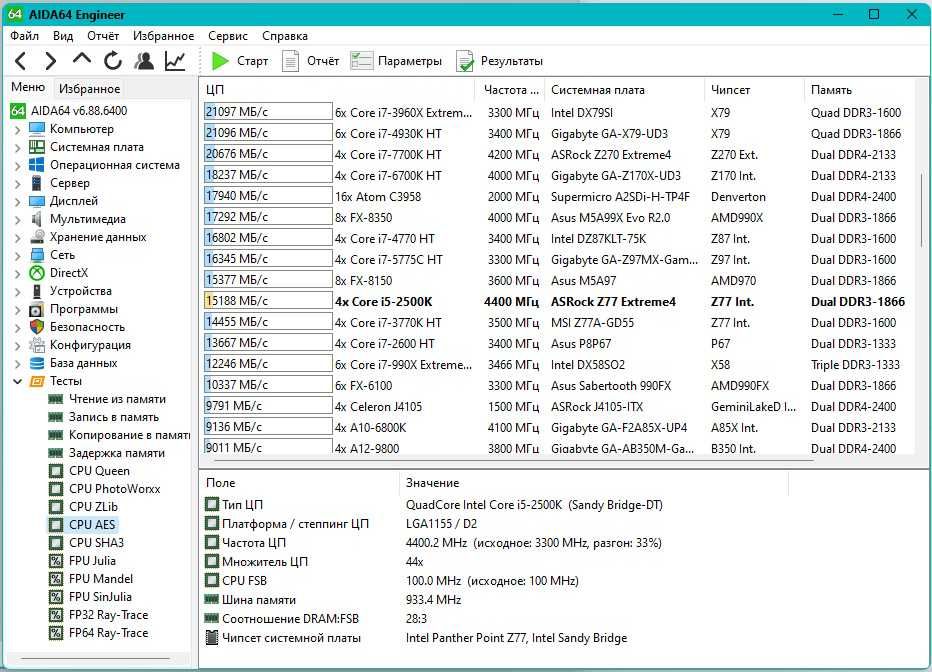
Task: Select the CPU SHA3 benchmark
Action: coord(96,542)
